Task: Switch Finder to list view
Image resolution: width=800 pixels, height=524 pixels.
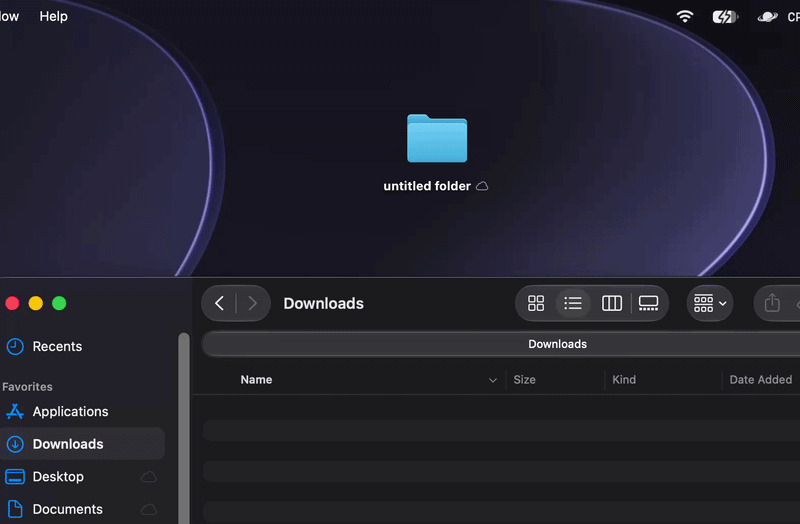Action: click(573, 304)
